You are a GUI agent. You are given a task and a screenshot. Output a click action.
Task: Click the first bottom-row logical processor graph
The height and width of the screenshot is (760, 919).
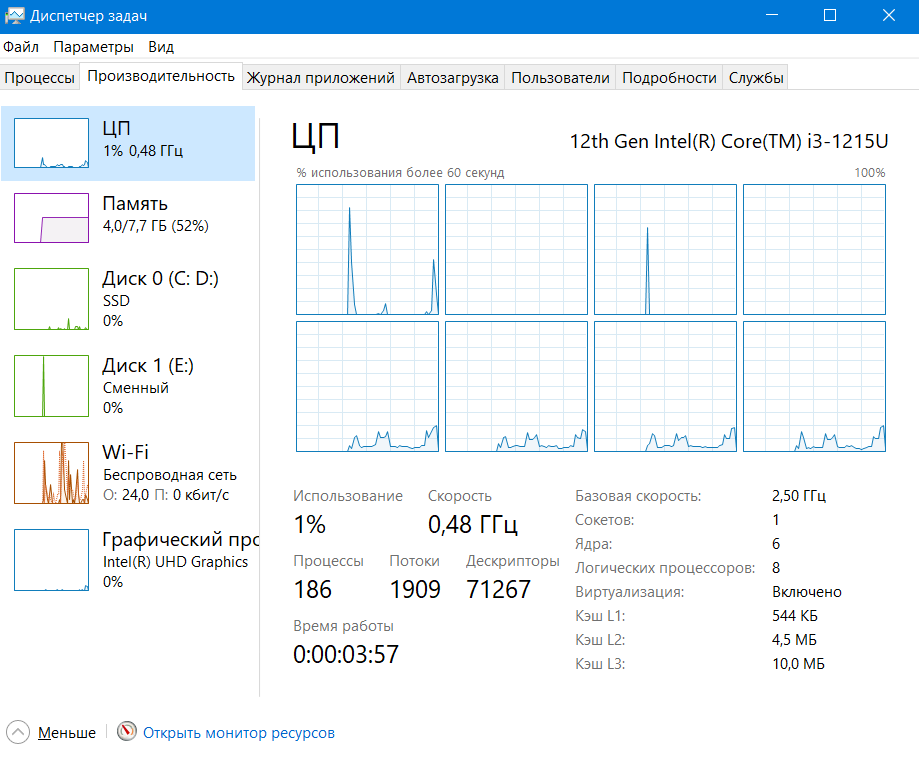pos(367,387)
